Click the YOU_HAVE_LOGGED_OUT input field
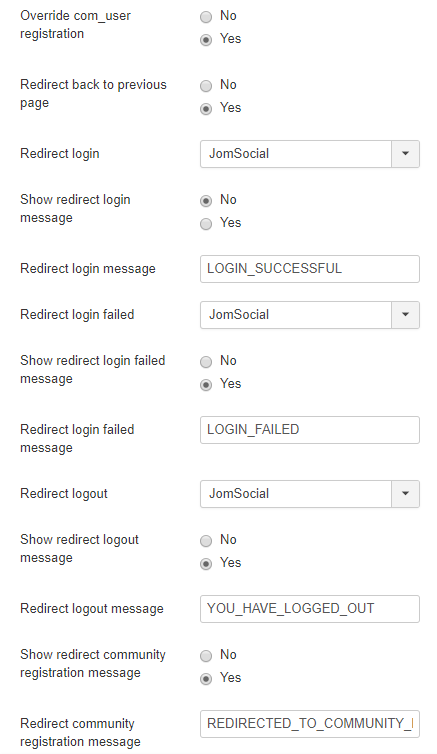This screenshot has width=437, height=754. tap(310, 609)
